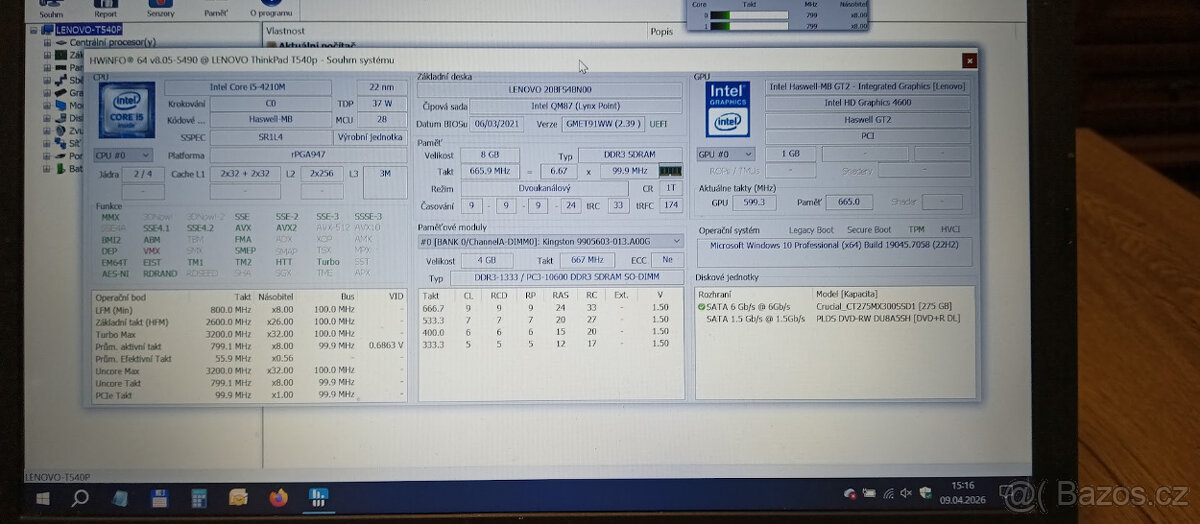Viewport: 1200px width, 524px height.
Task: Click the Turbo Max row in clocks table
Action: 250,334
